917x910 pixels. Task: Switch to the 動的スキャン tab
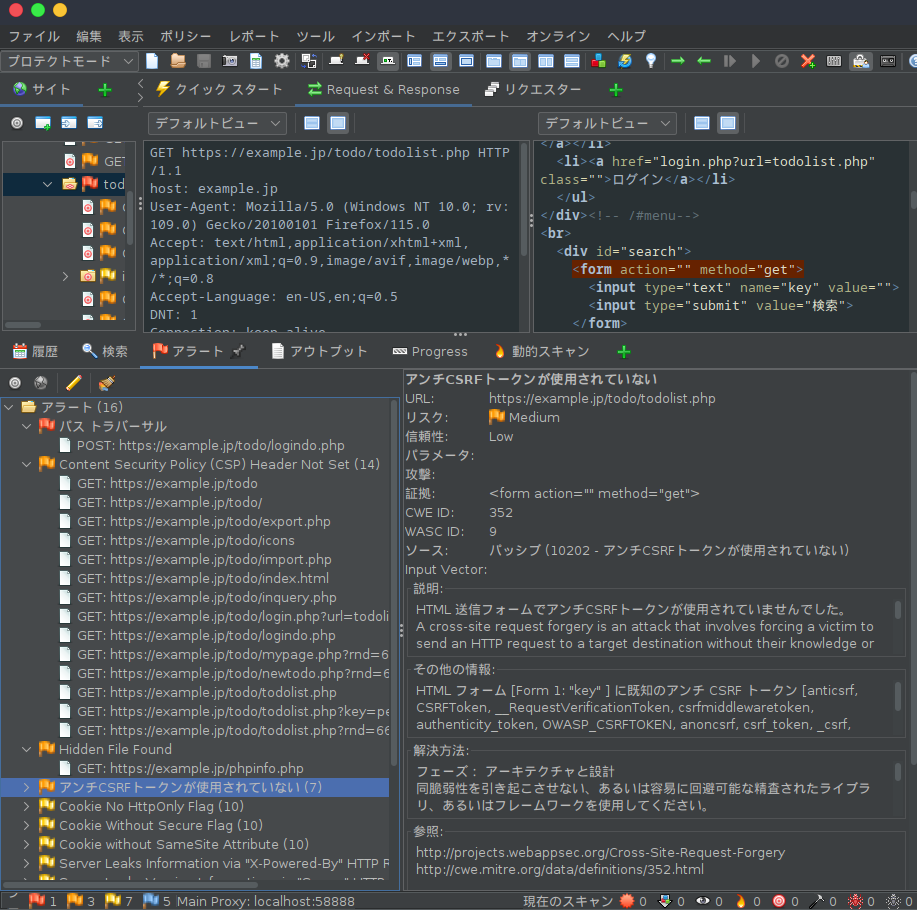(x=542, y=351)
